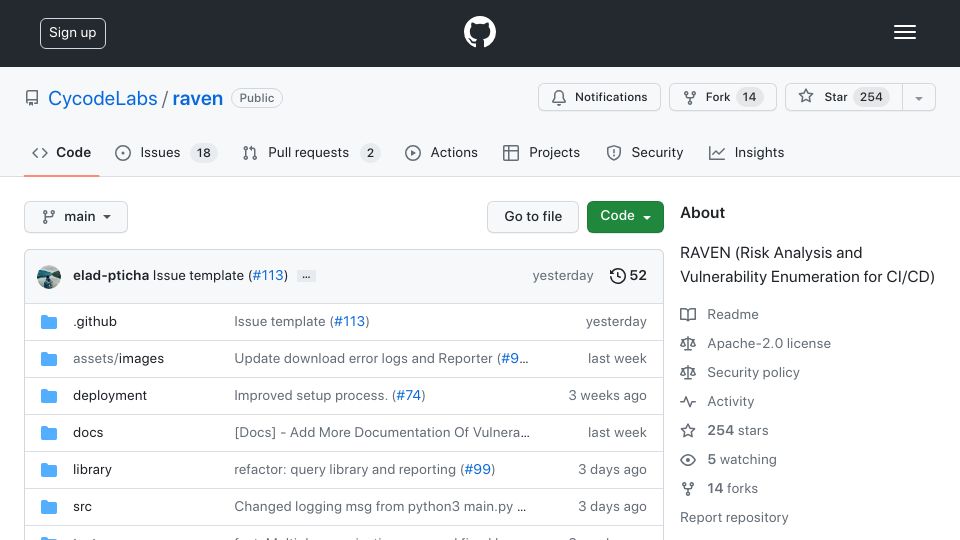Click 'refactor: query library and reporting' commit

click(x=345, y=469)
